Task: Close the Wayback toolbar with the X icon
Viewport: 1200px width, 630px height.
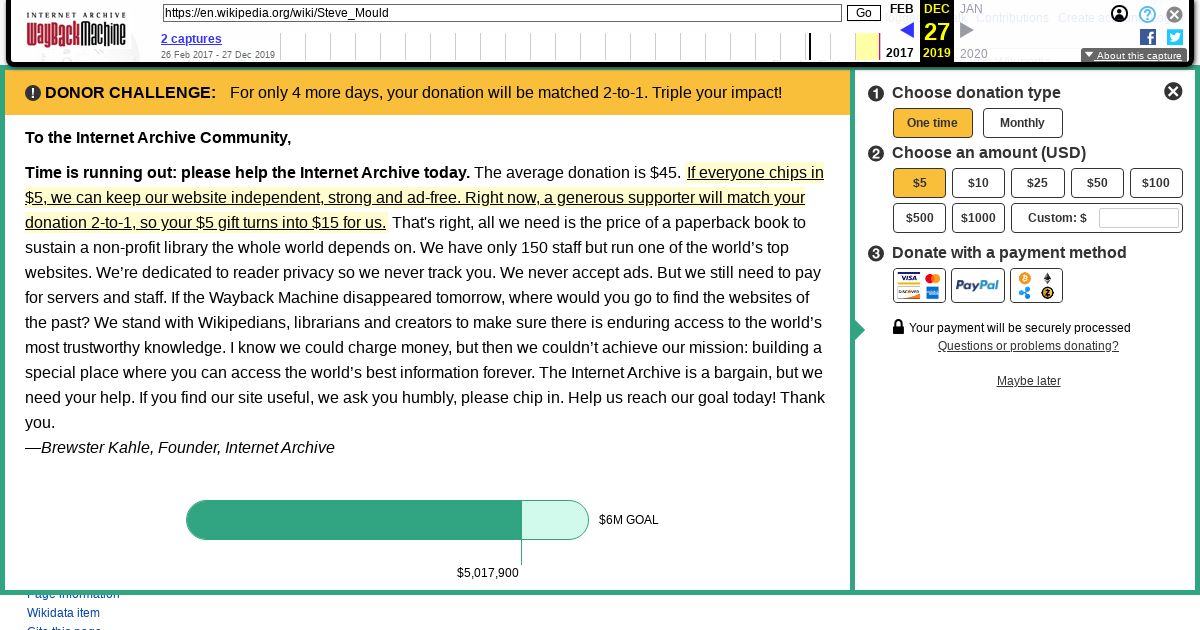Action: point(1175,14)
